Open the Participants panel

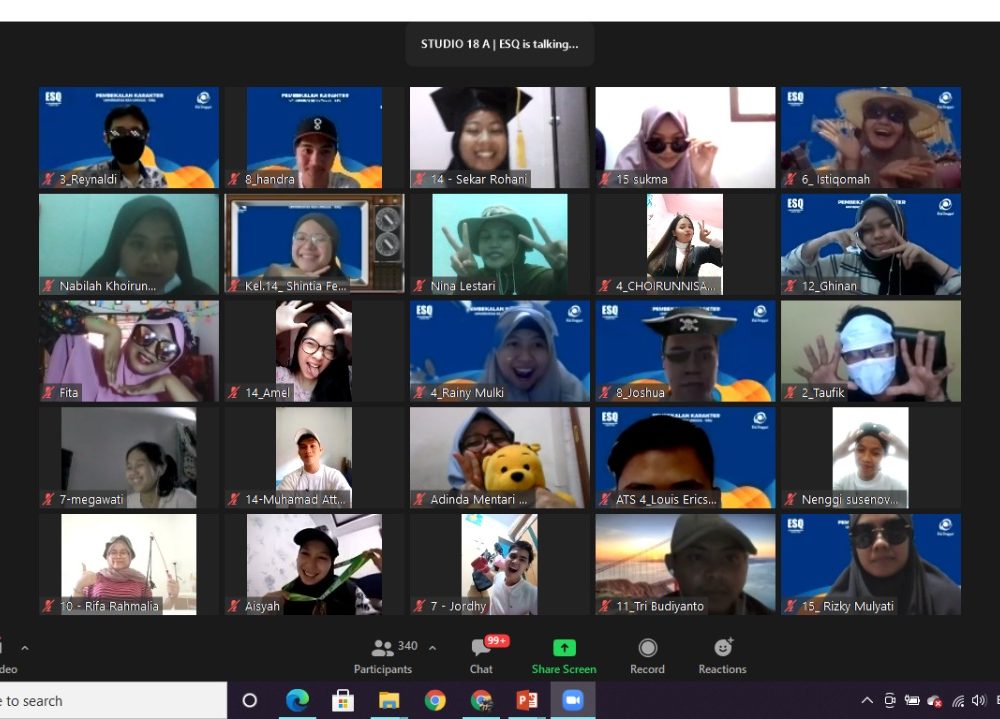pos(383,656)
